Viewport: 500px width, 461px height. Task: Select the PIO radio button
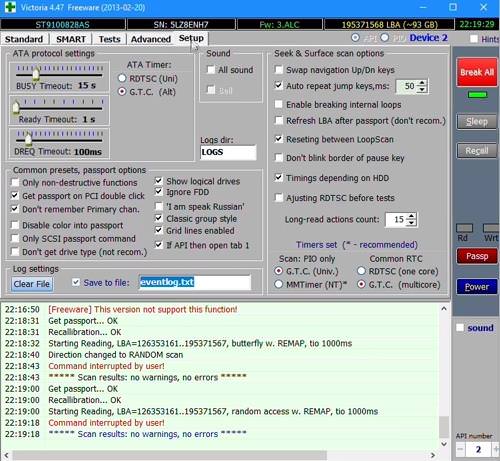point(385,38)
